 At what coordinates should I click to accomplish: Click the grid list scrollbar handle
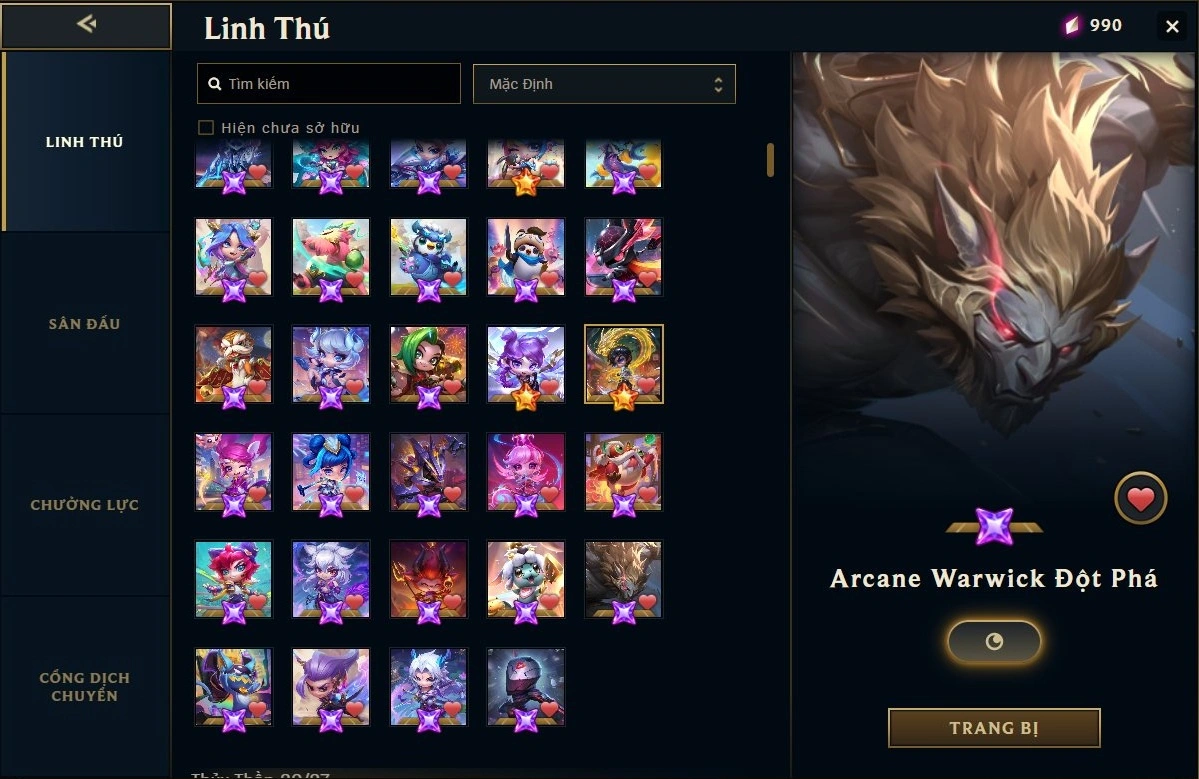[770, 160]
